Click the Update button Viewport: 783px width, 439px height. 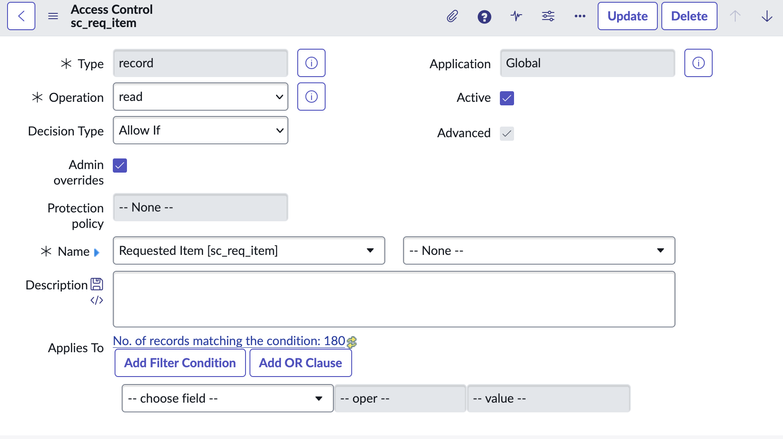(x=627, y=16)
